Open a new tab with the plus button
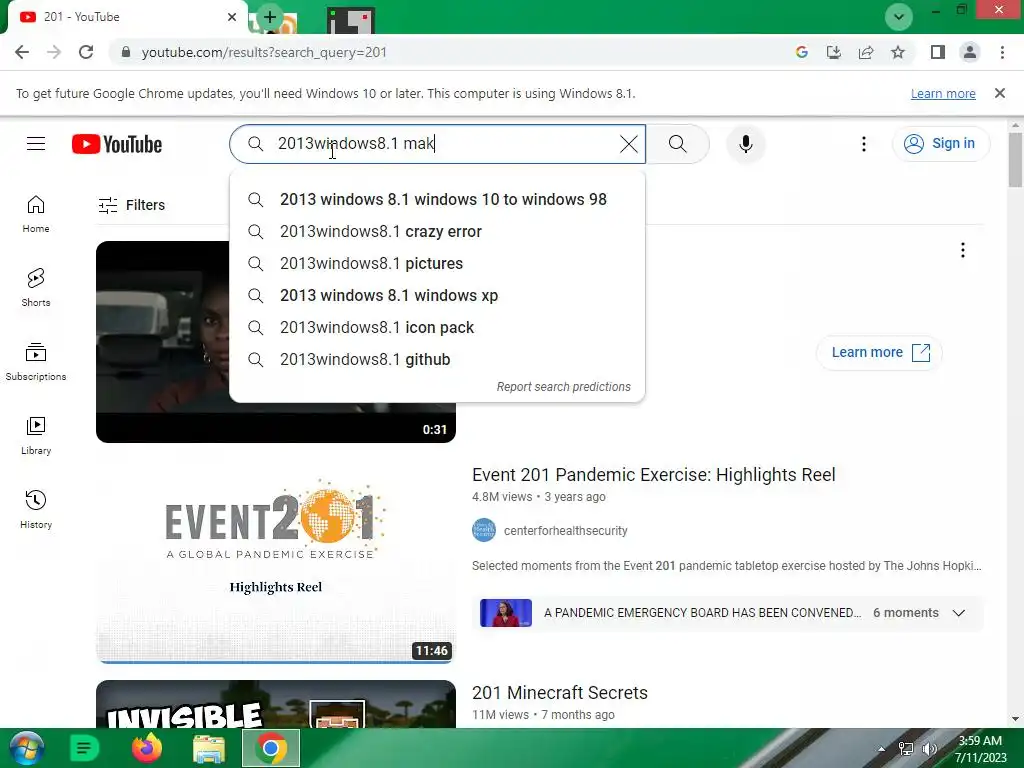Viewport: 1024px width, 768px height. [270, 17]
